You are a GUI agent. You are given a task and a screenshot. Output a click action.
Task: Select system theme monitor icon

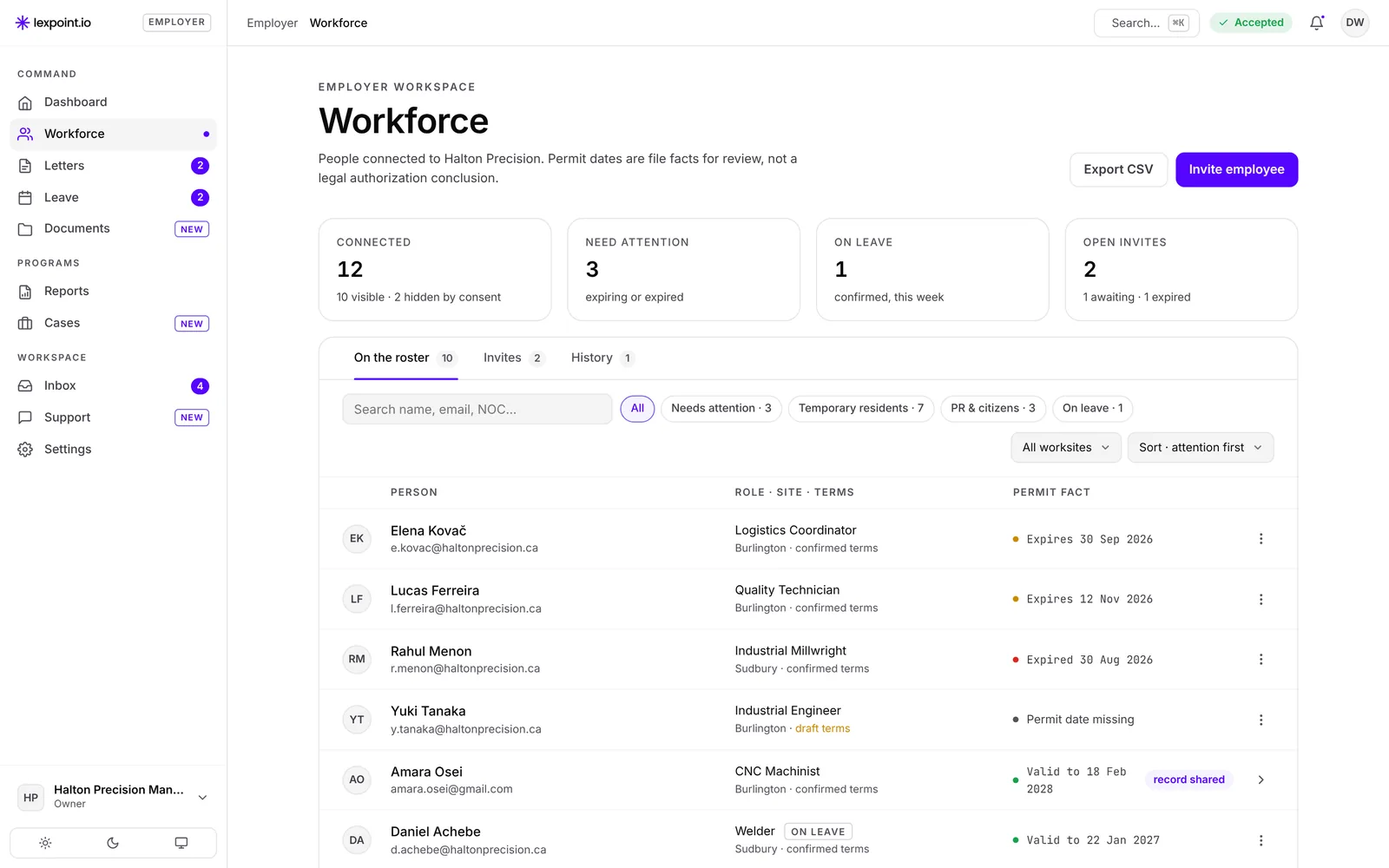pos(181,843)
